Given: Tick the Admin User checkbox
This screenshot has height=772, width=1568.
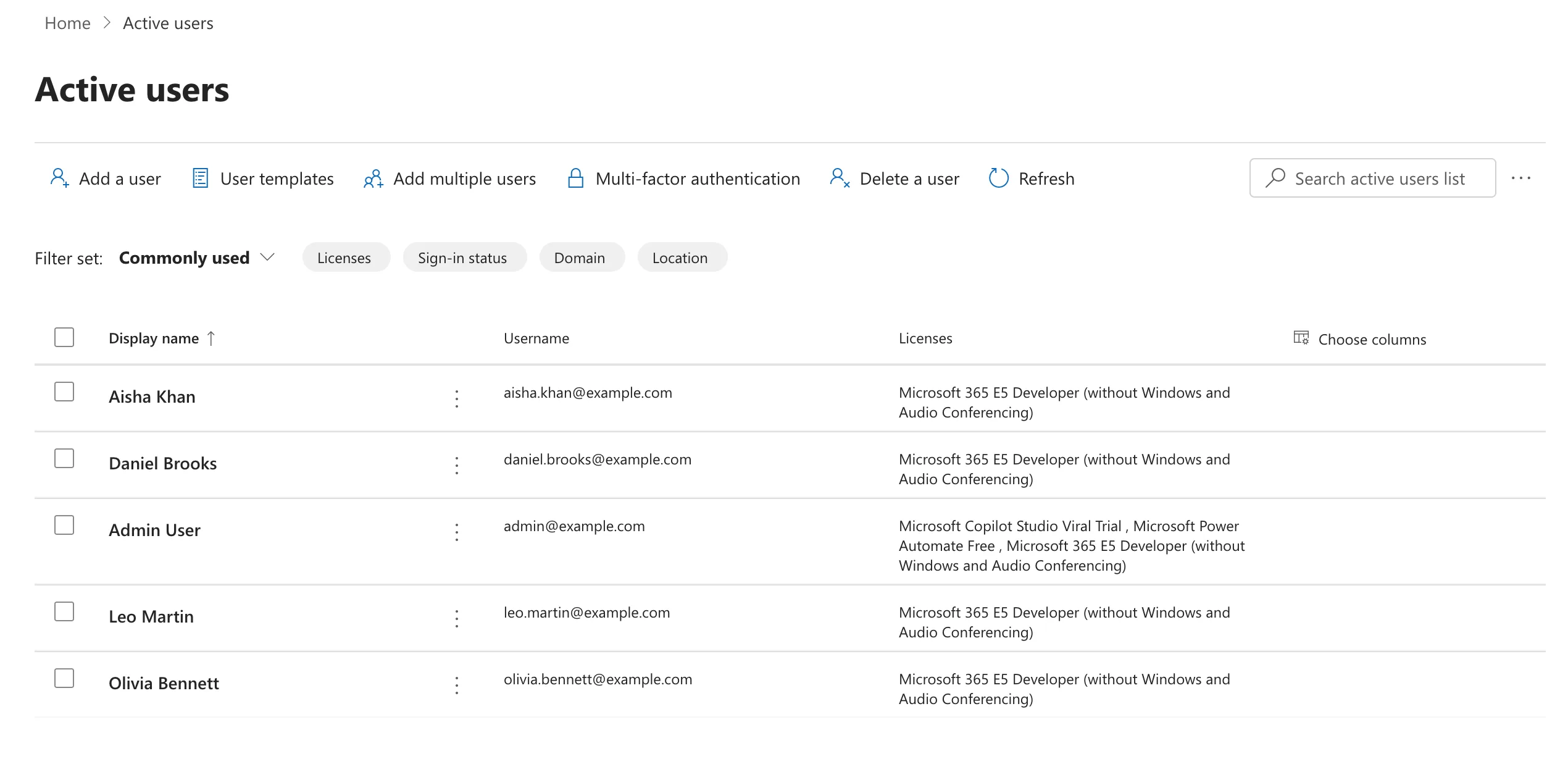Looking at the screenshot, I should (64, 525).
